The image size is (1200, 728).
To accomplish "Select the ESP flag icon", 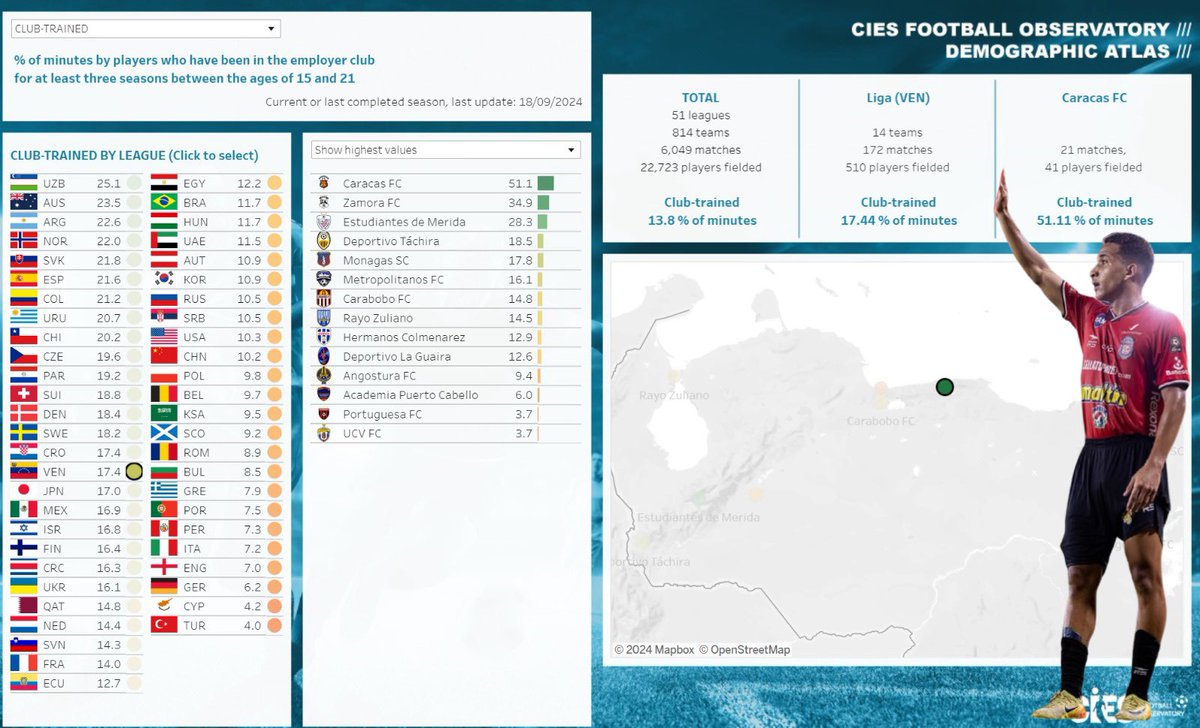I will [x=23, y=279].
